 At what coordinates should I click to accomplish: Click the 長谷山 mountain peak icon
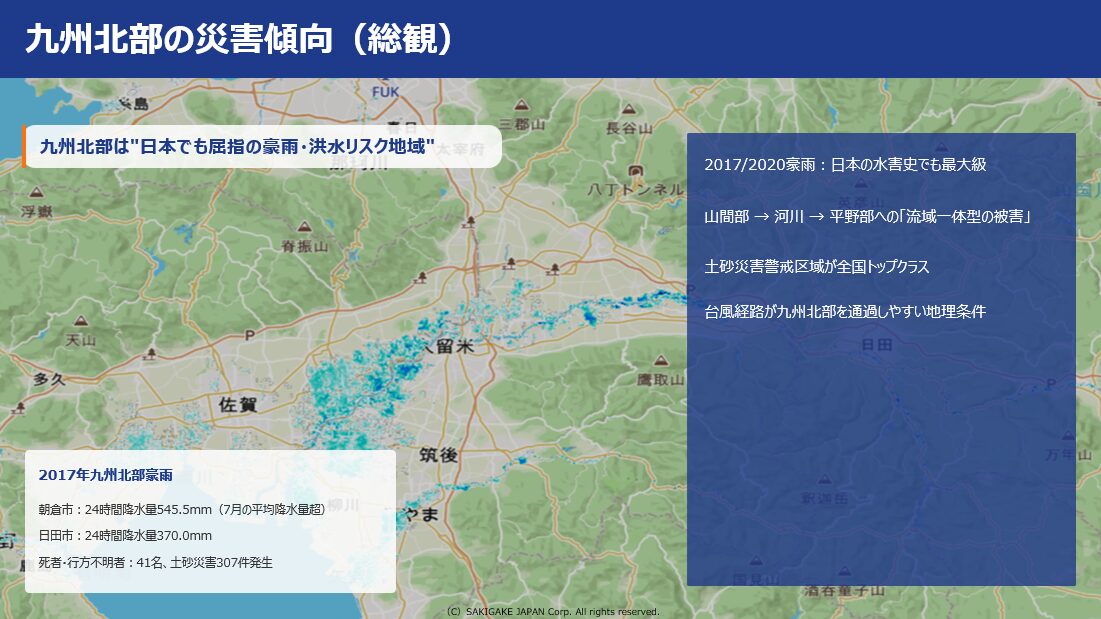pyautogui.click(x=628, y=108)
